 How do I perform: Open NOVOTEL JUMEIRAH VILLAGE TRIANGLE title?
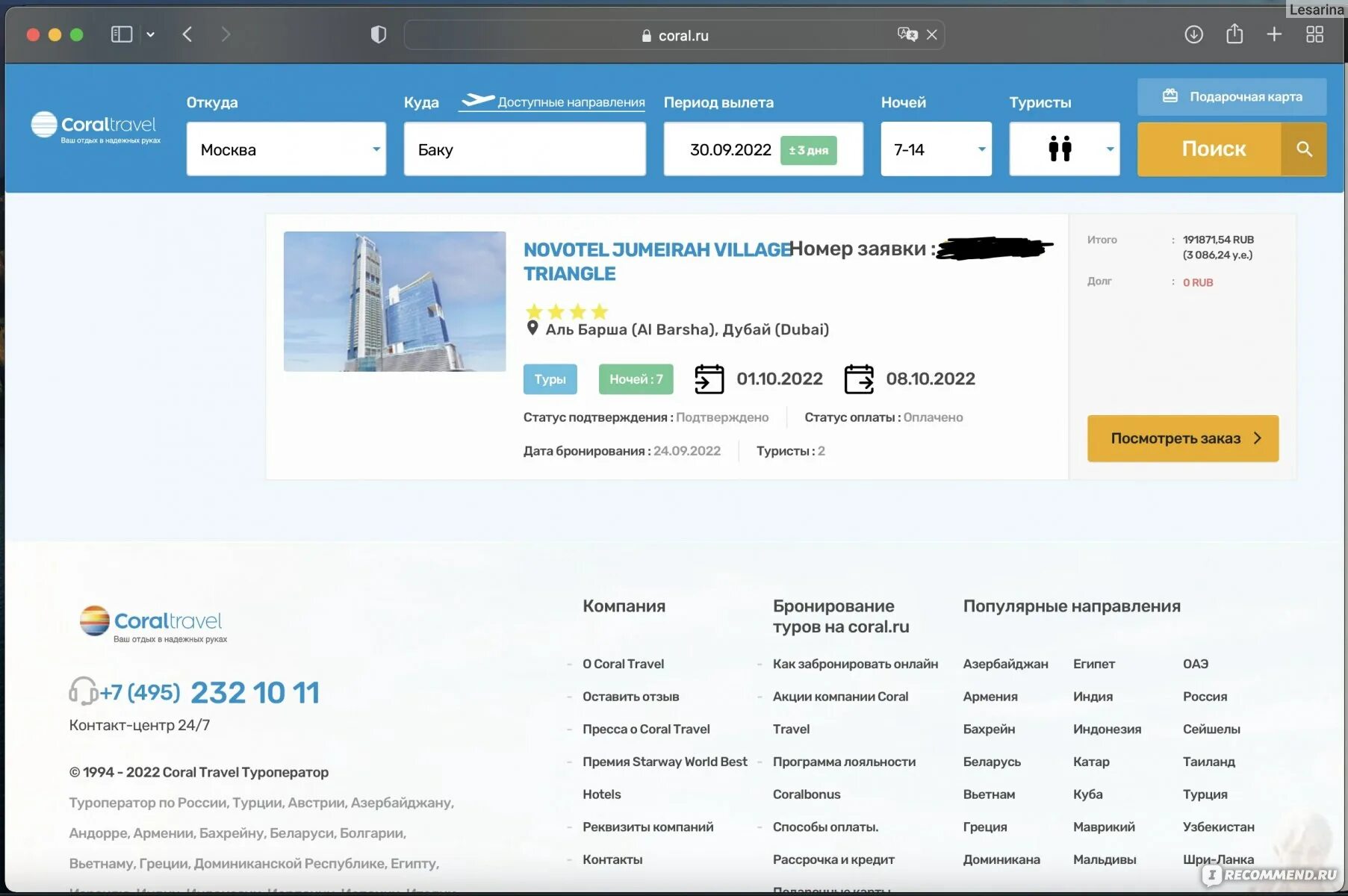point(657,261)
